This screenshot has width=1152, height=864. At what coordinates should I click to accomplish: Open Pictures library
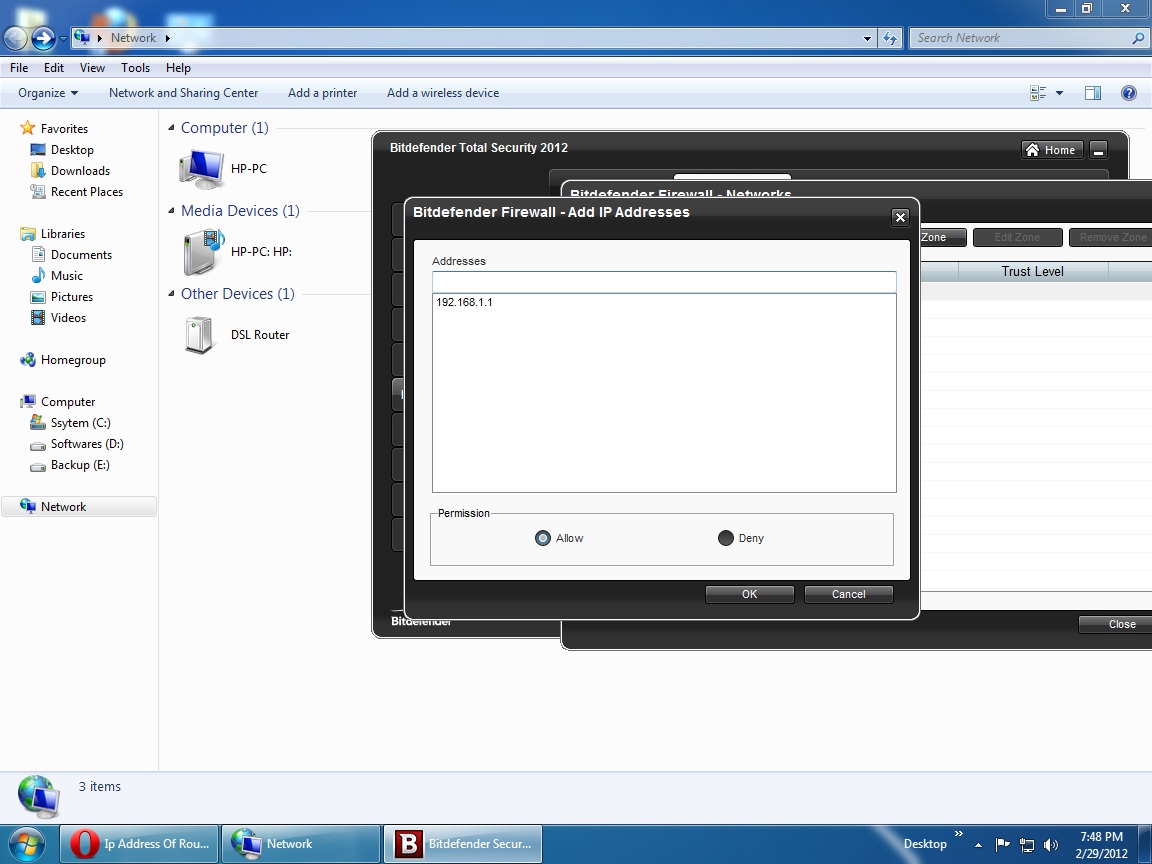pyautogui.click(x=71, y=297)
